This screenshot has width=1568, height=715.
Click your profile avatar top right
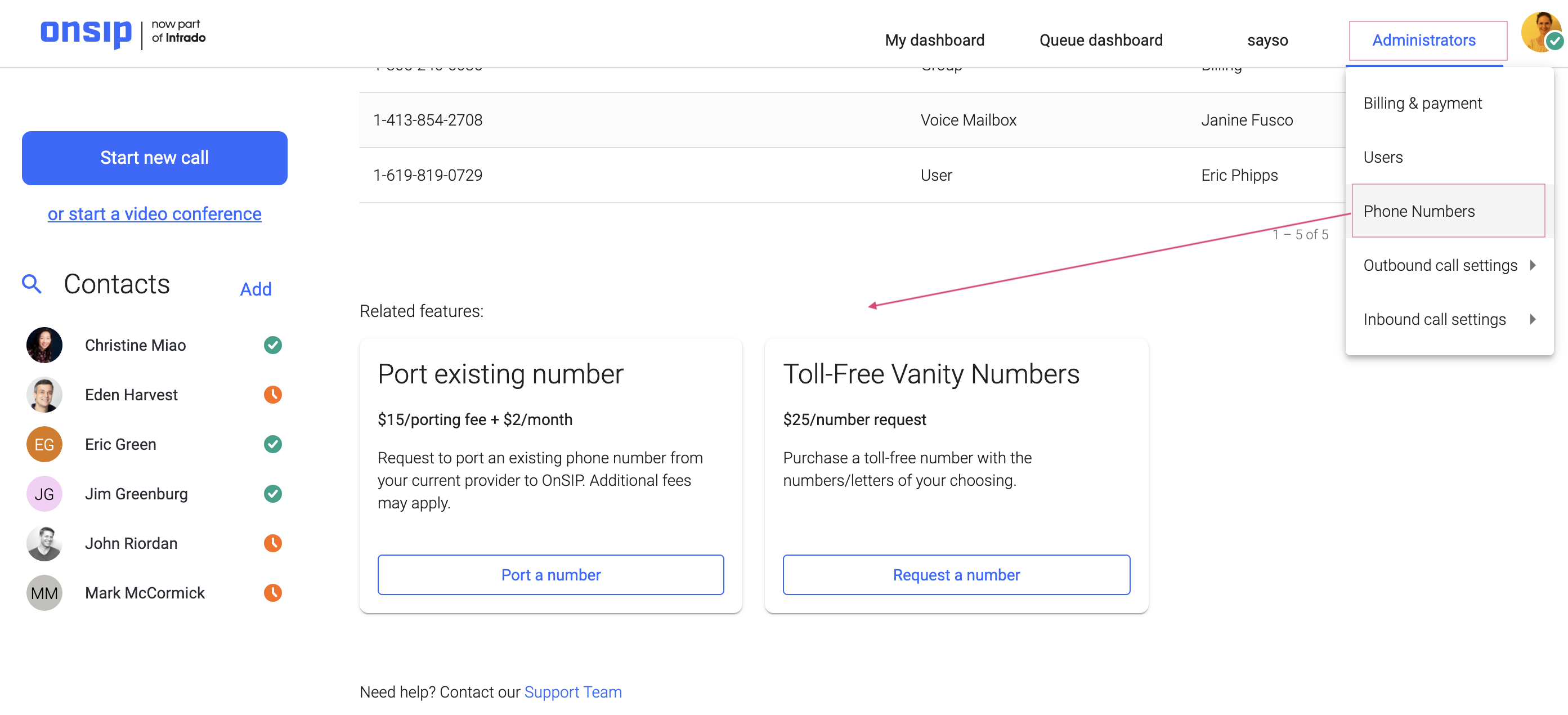(x=1542, y=32)
